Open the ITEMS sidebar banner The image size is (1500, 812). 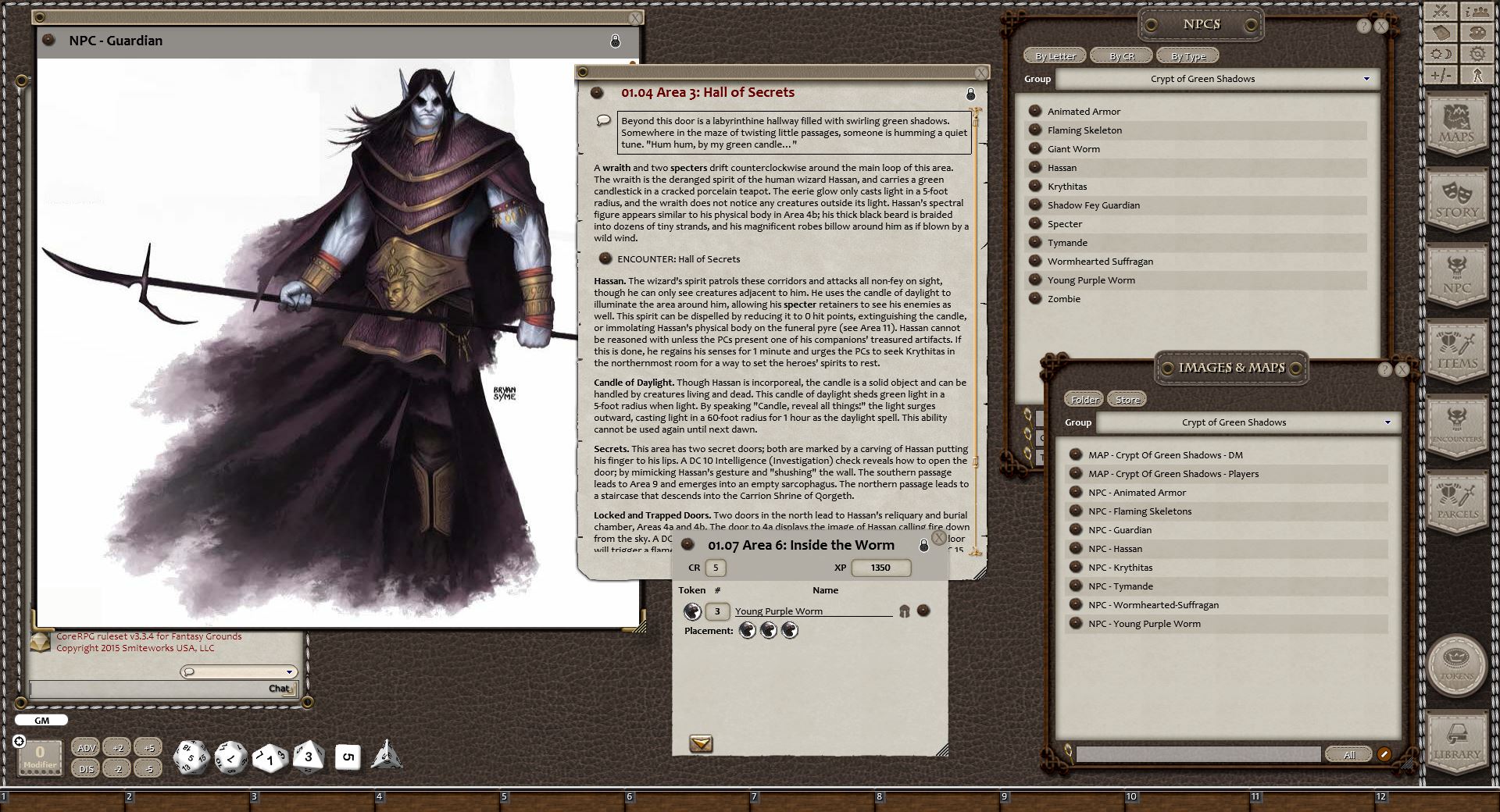click(1457, 352)
